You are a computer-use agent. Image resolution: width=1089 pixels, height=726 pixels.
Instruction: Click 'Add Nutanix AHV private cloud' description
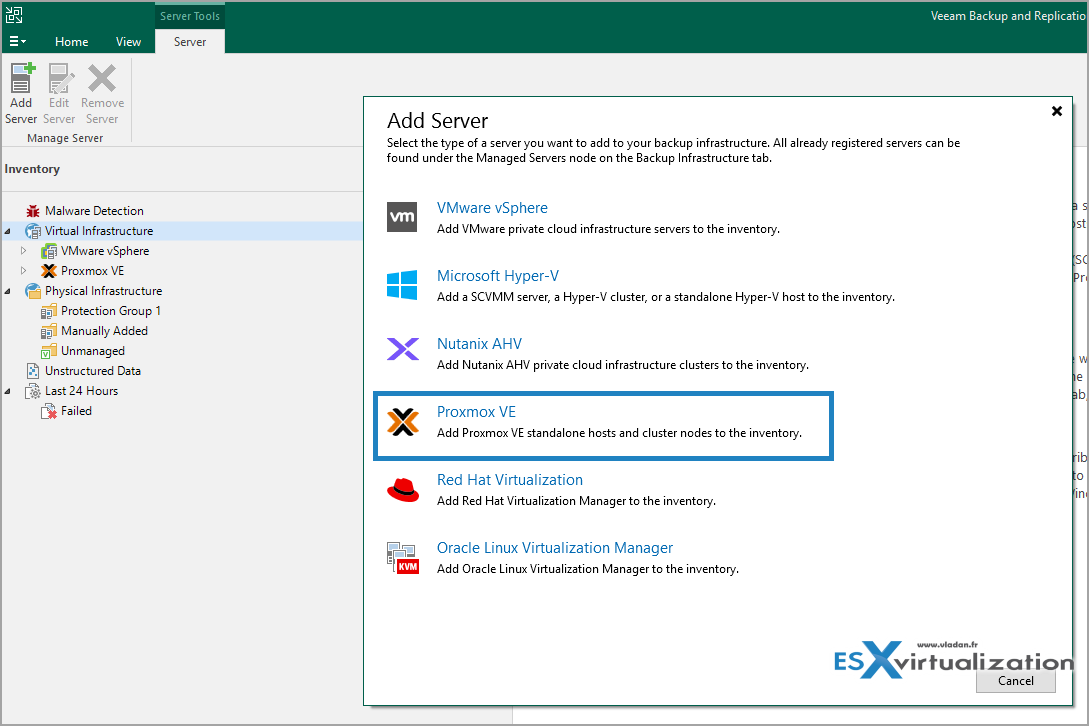(623, 365)
